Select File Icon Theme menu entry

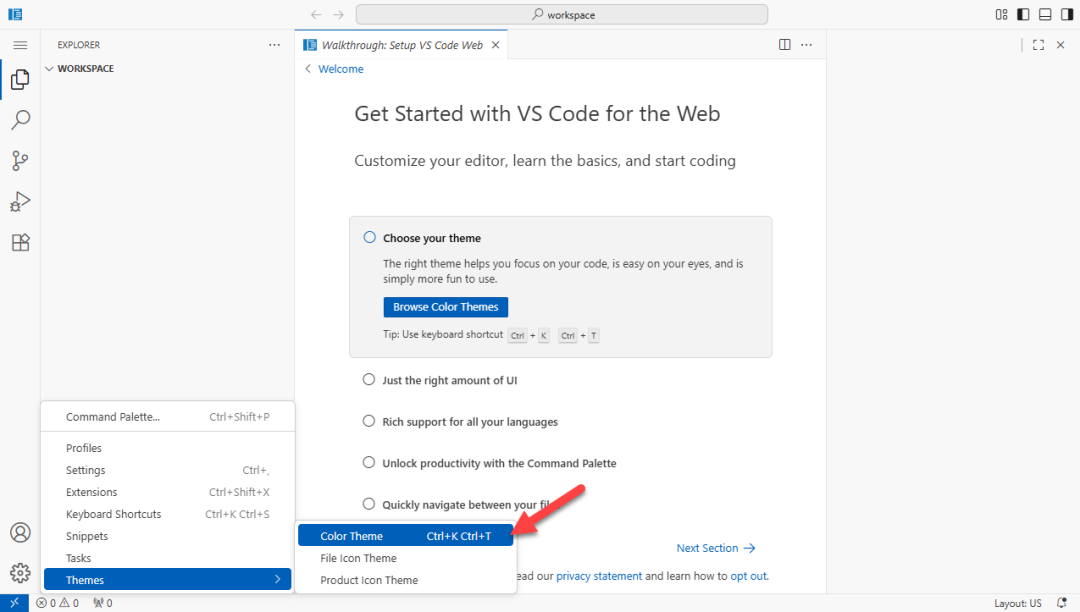[x=358, y=558]
